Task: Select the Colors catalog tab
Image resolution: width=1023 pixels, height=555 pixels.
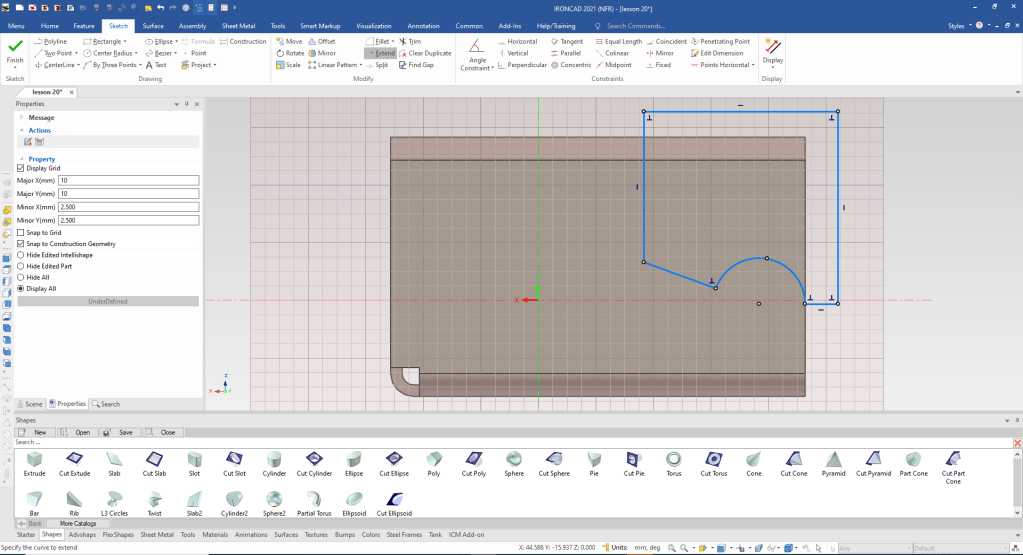Action: point(370,535)
